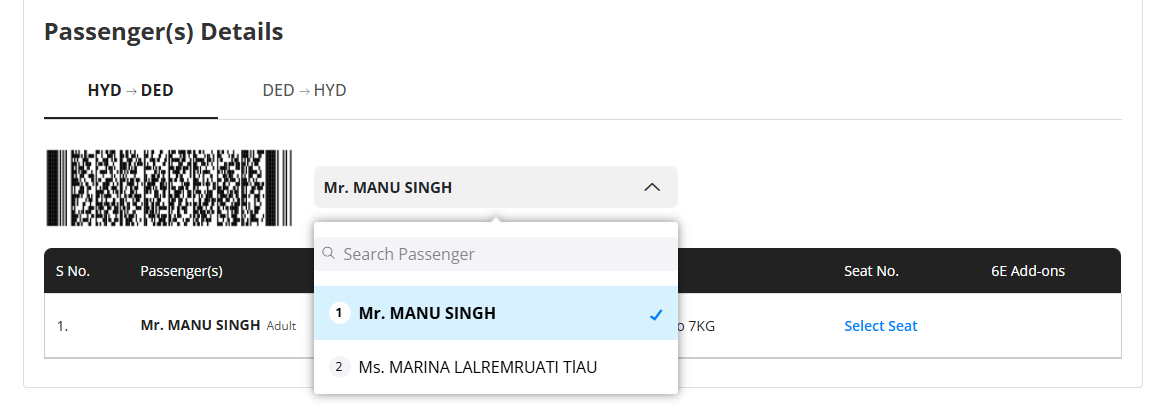The height and width of the screenshot is (412, 1163).
Task: Open the Select Seat link
Action: [x=880, y=326]
